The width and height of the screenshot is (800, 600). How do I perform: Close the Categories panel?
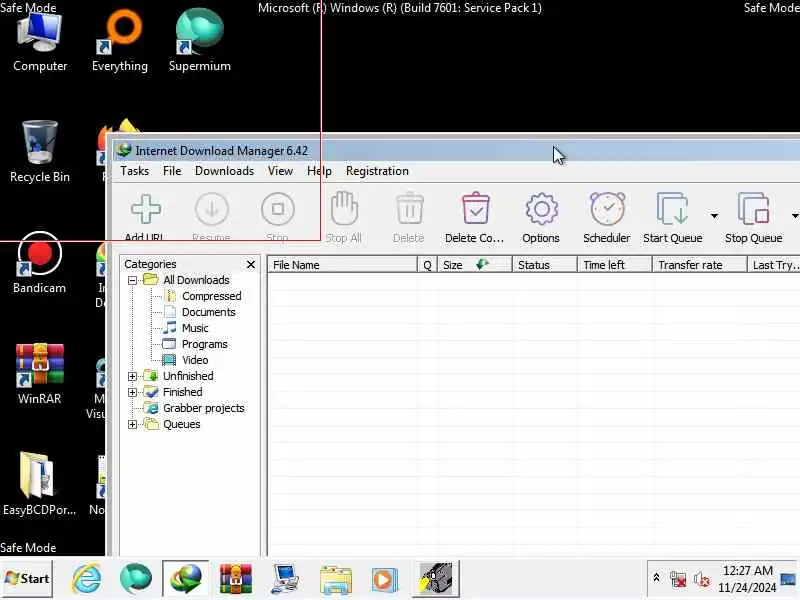[251, 264]
